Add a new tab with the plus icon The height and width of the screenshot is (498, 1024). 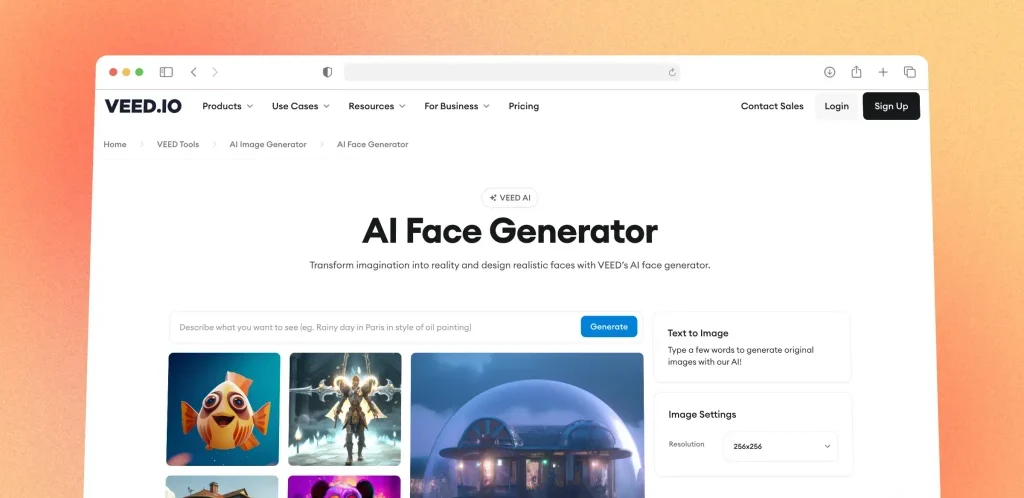883,72
